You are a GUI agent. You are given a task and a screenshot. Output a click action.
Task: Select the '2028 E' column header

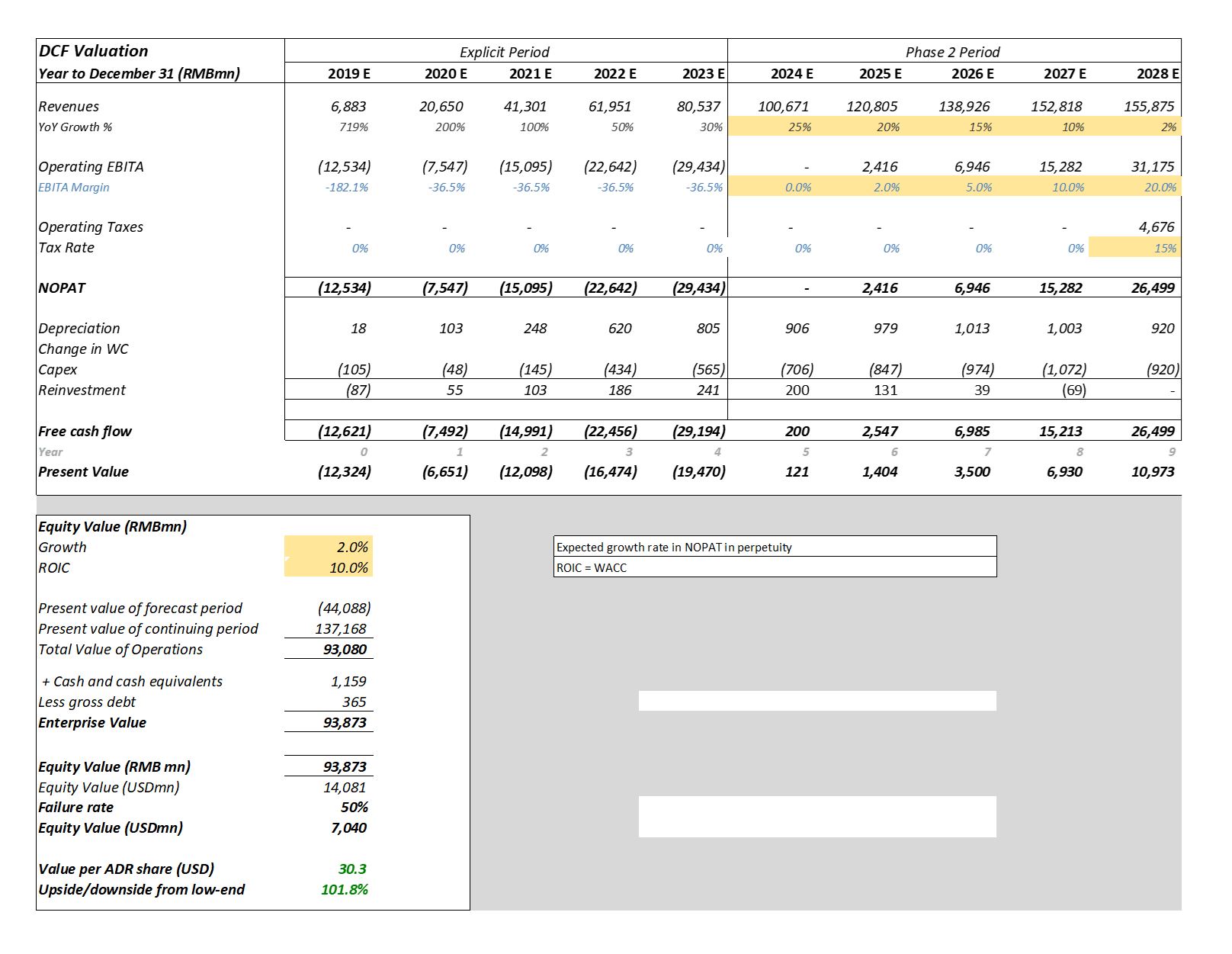1157,73
